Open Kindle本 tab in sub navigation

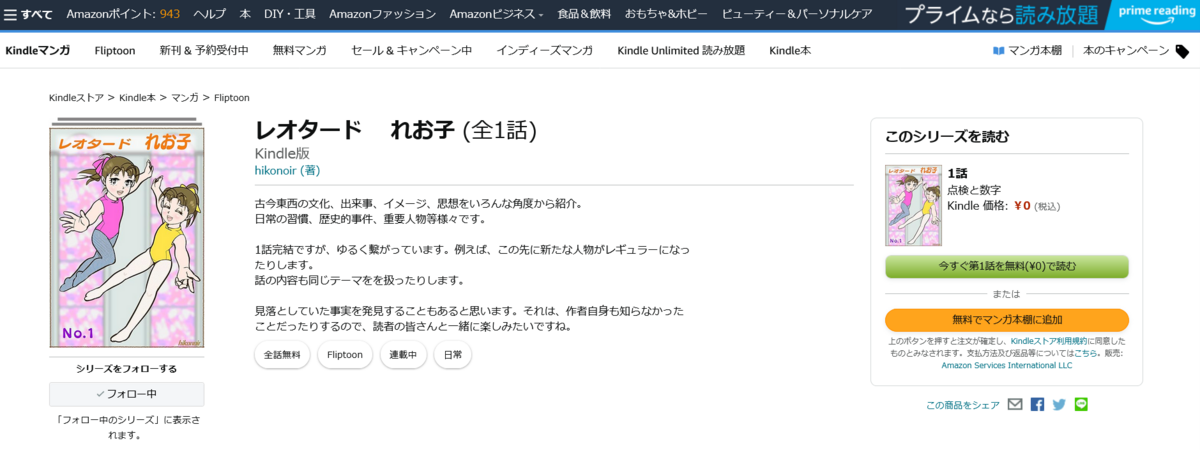click(790, 50)
